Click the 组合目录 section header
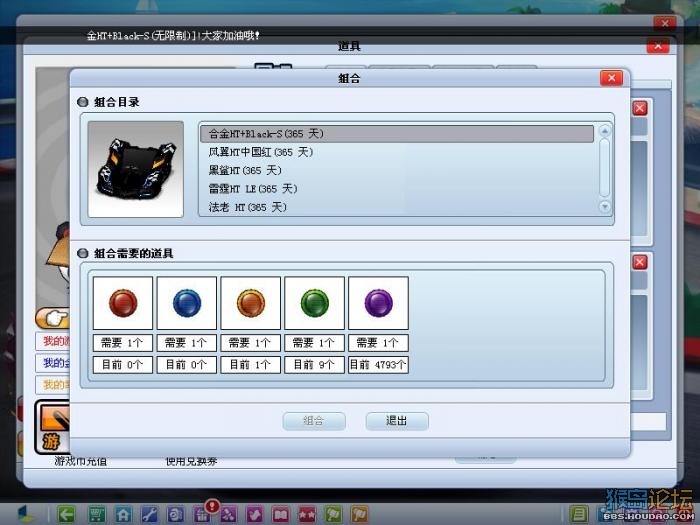This screenshot has width=700, height=525. point(117,102)
